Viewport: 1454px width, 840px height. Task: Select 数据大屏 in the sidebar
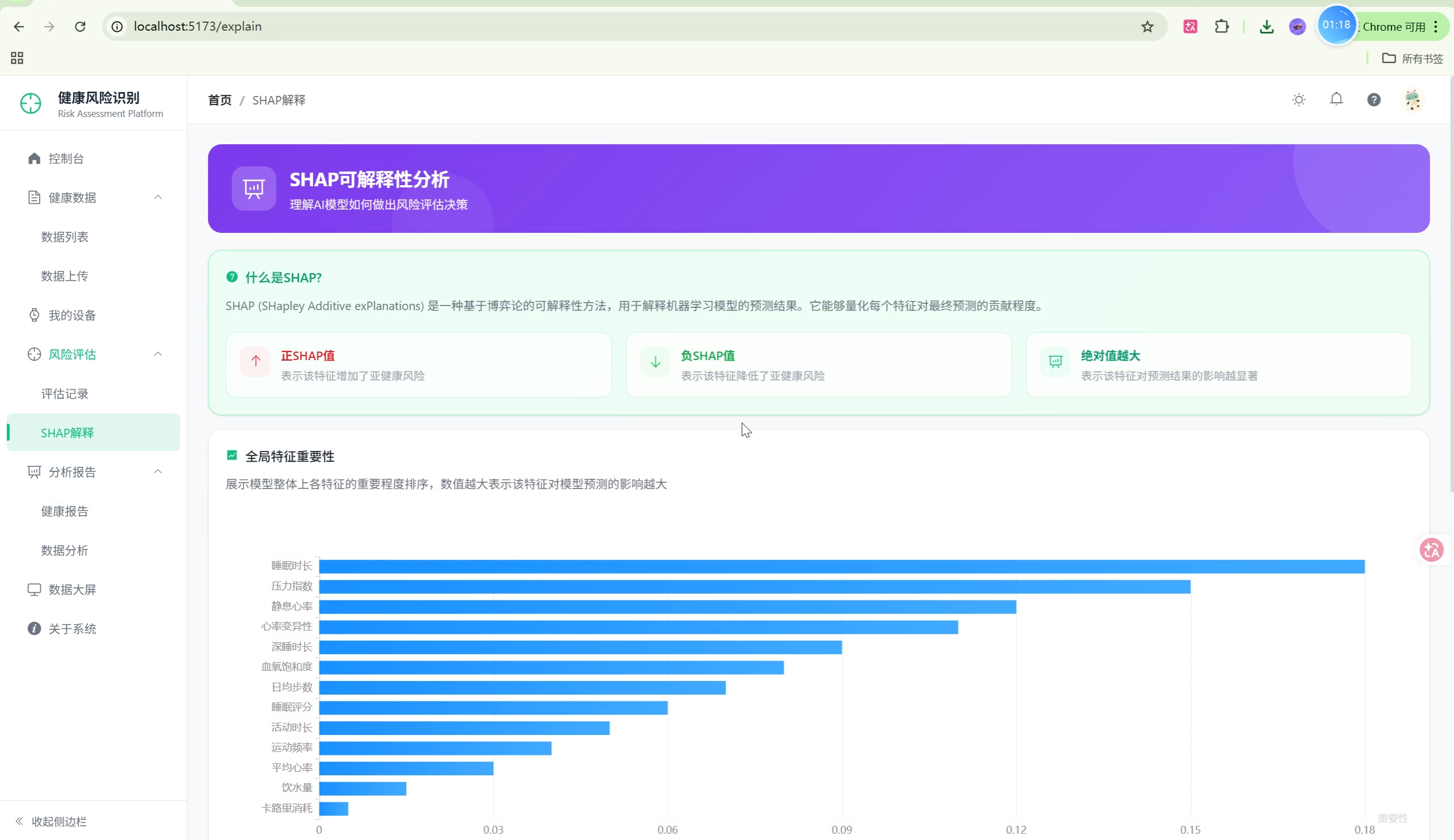(x=72, y=589)
